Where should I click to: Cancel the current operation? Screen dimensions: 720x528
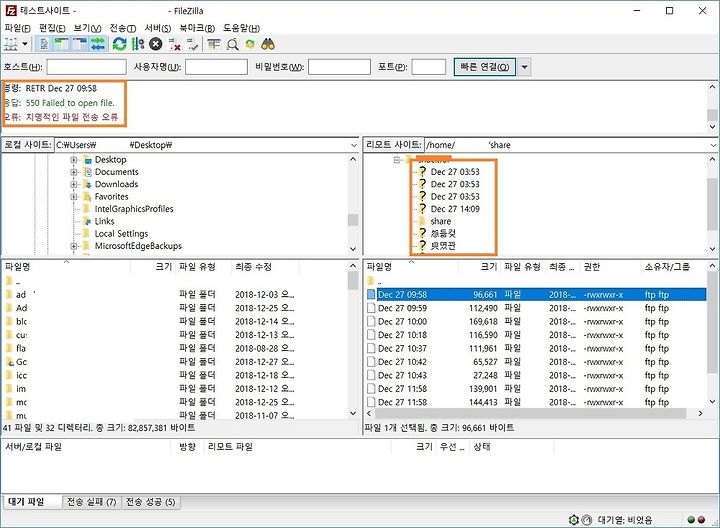coord(156,45)
